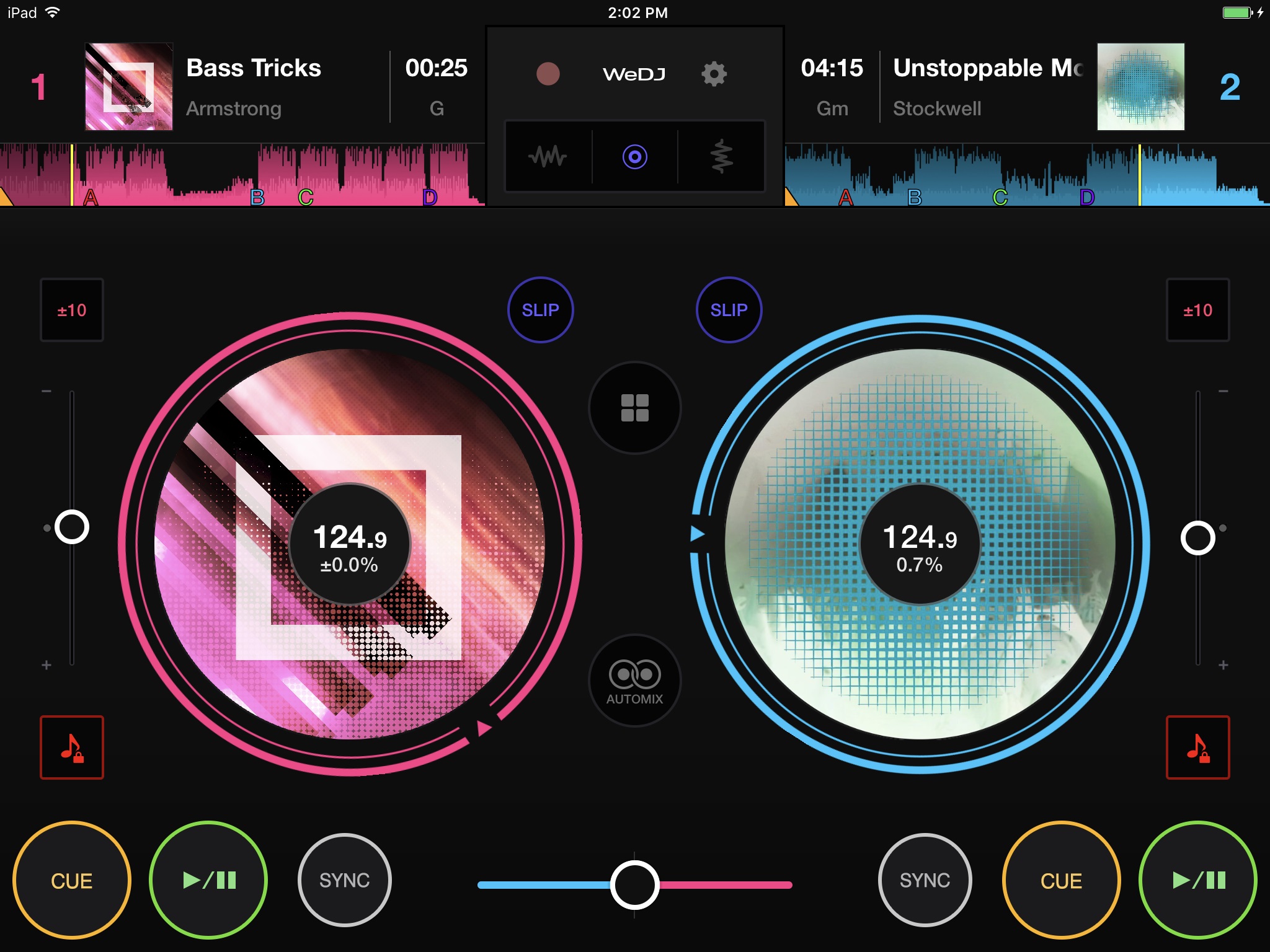Tap the WeDJ logo
The width and height of the screenshot is (1270, 952).
634,74
